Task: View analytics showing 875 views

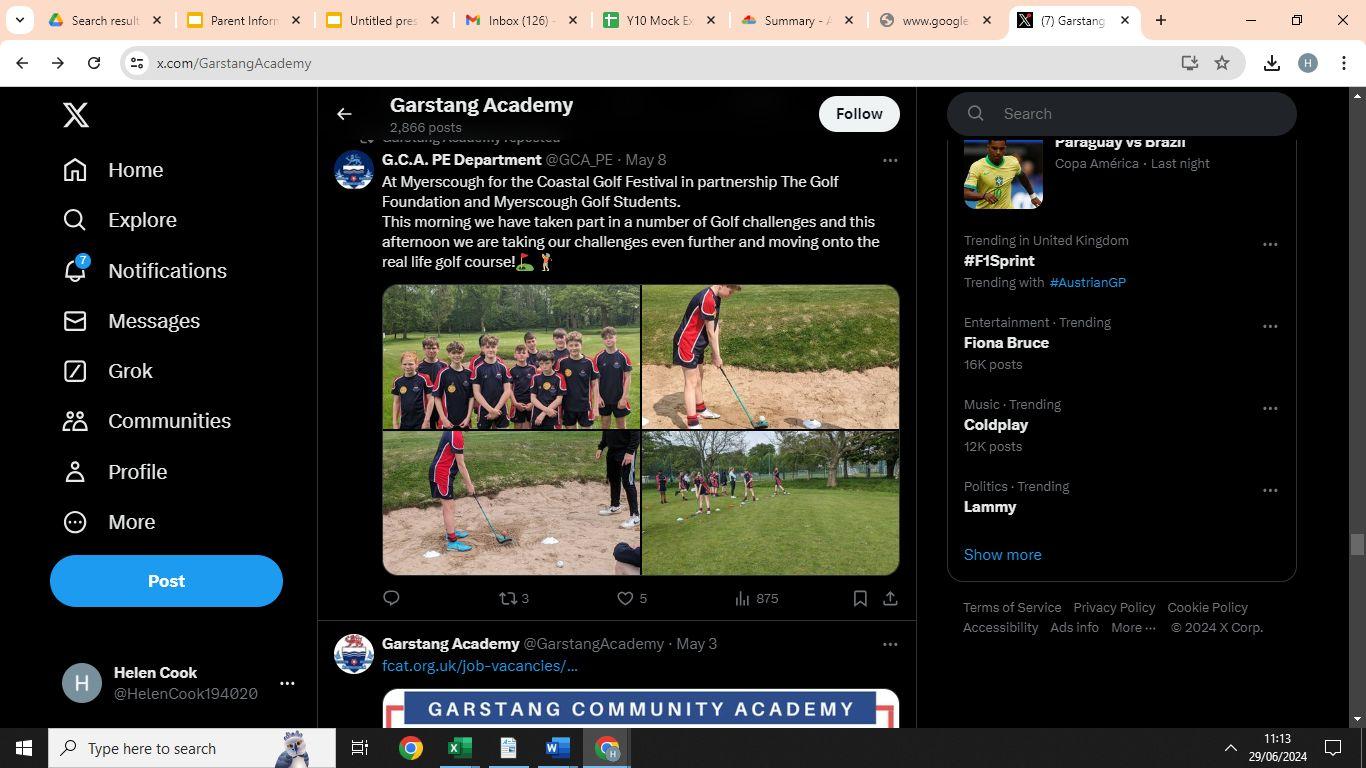Action: [x=756, y=598]
